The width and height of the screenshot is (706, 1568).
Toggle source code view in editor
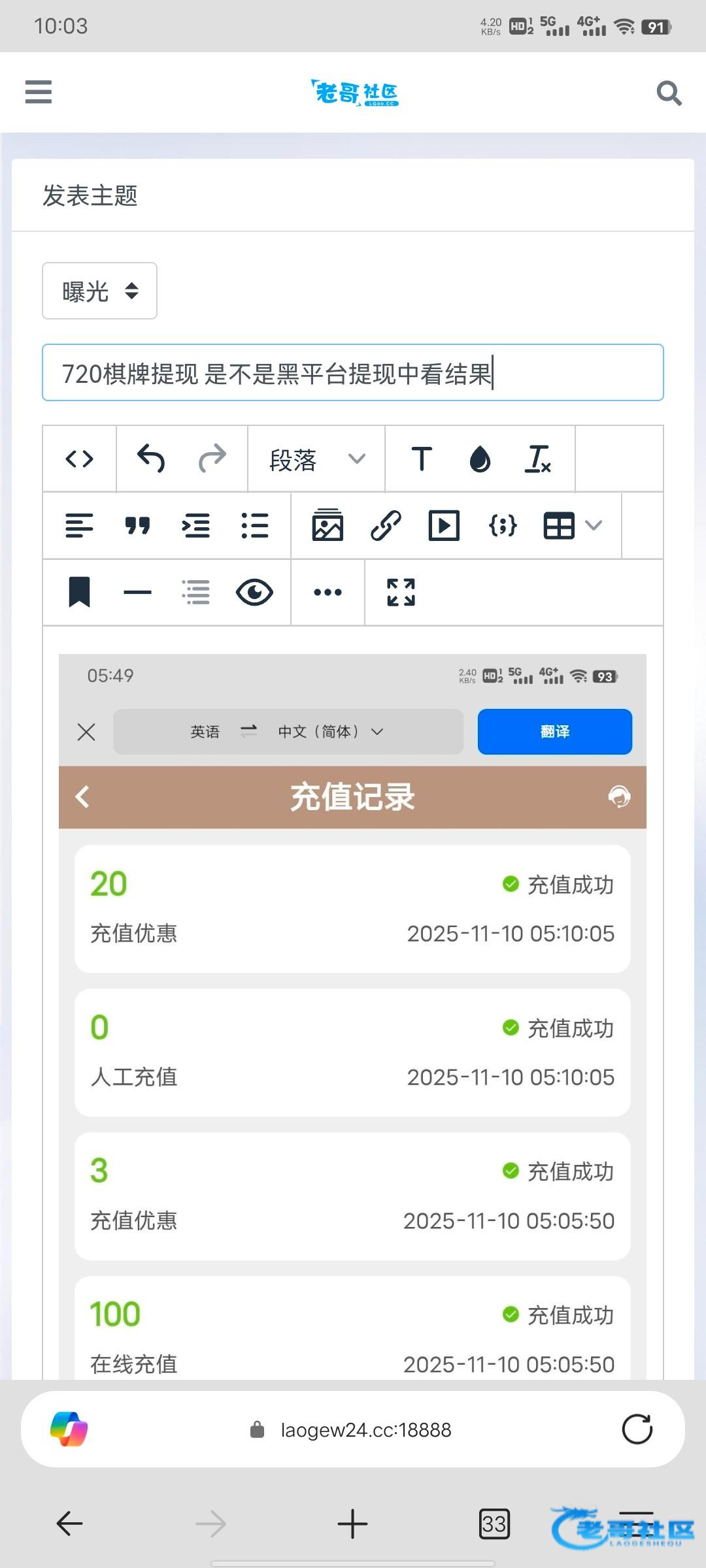(x=80, y=459)
